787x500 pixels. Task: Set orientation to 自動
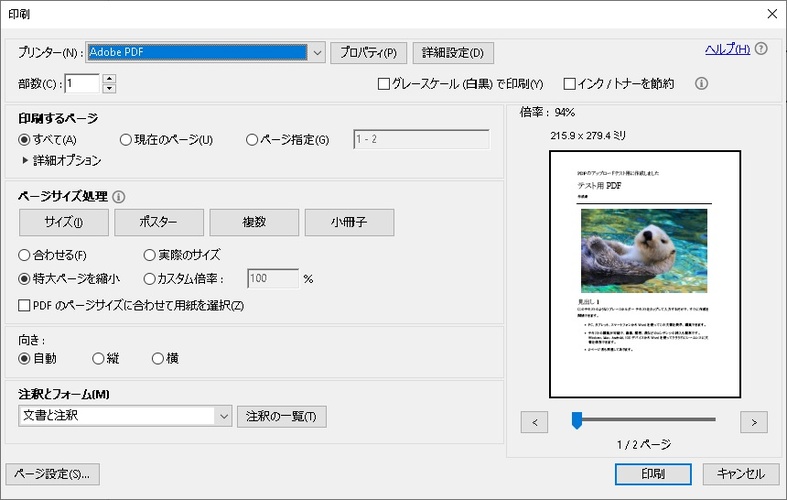[24, 358]
